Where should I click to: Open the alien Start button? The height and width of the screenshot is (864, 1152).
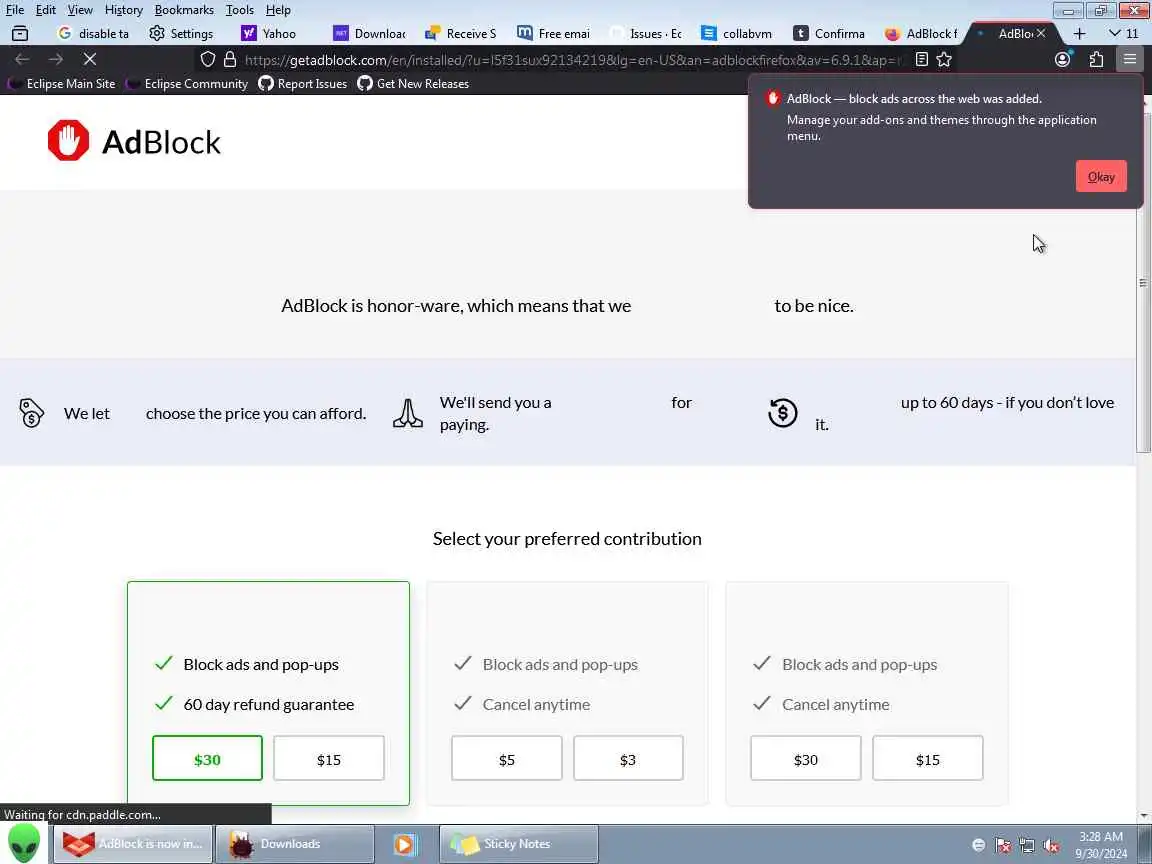pos(24,843)
